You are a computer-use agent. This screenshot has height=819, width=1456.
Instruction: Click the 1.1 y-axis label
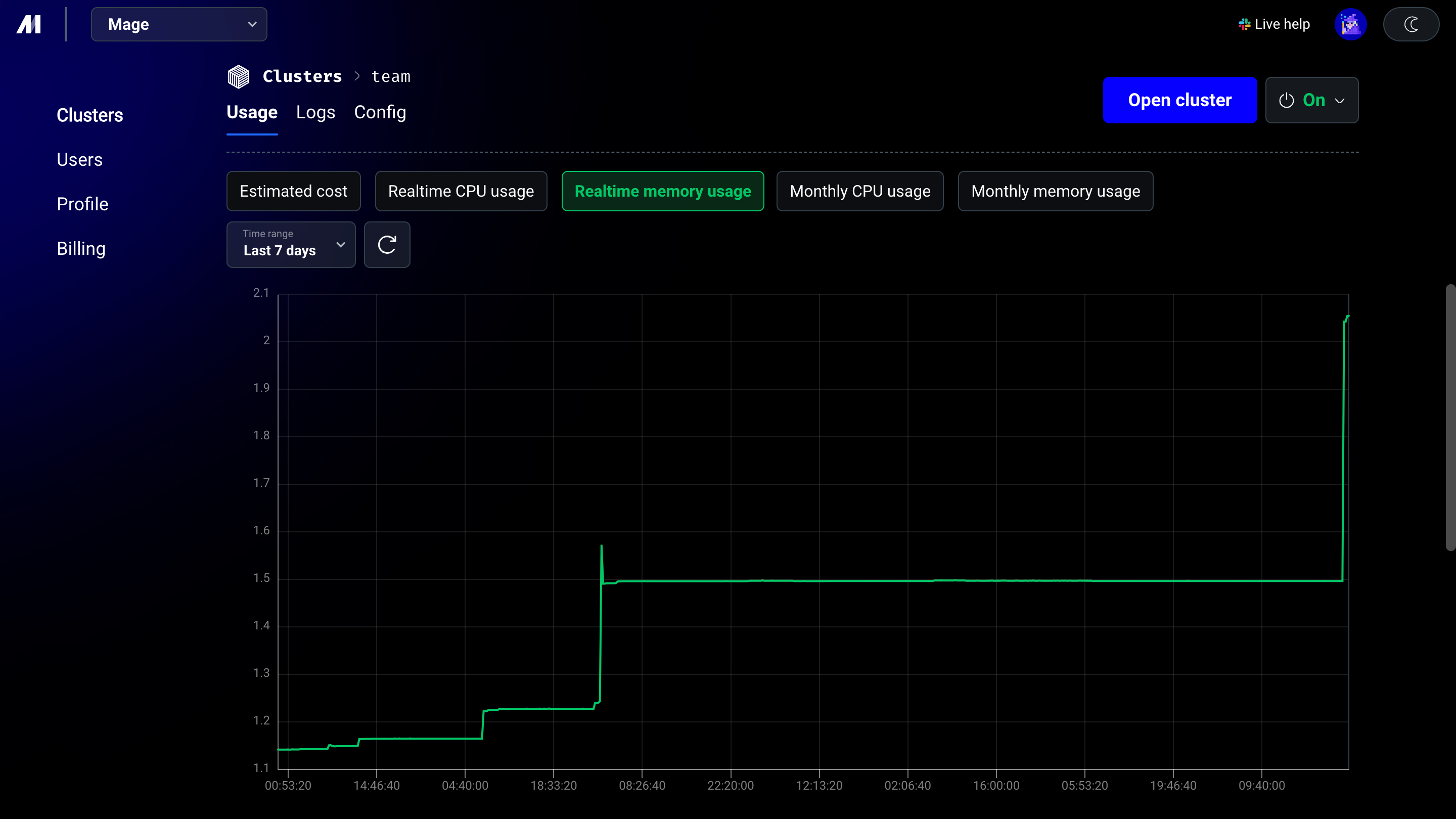pyautogui.click(x=261, y=767)
